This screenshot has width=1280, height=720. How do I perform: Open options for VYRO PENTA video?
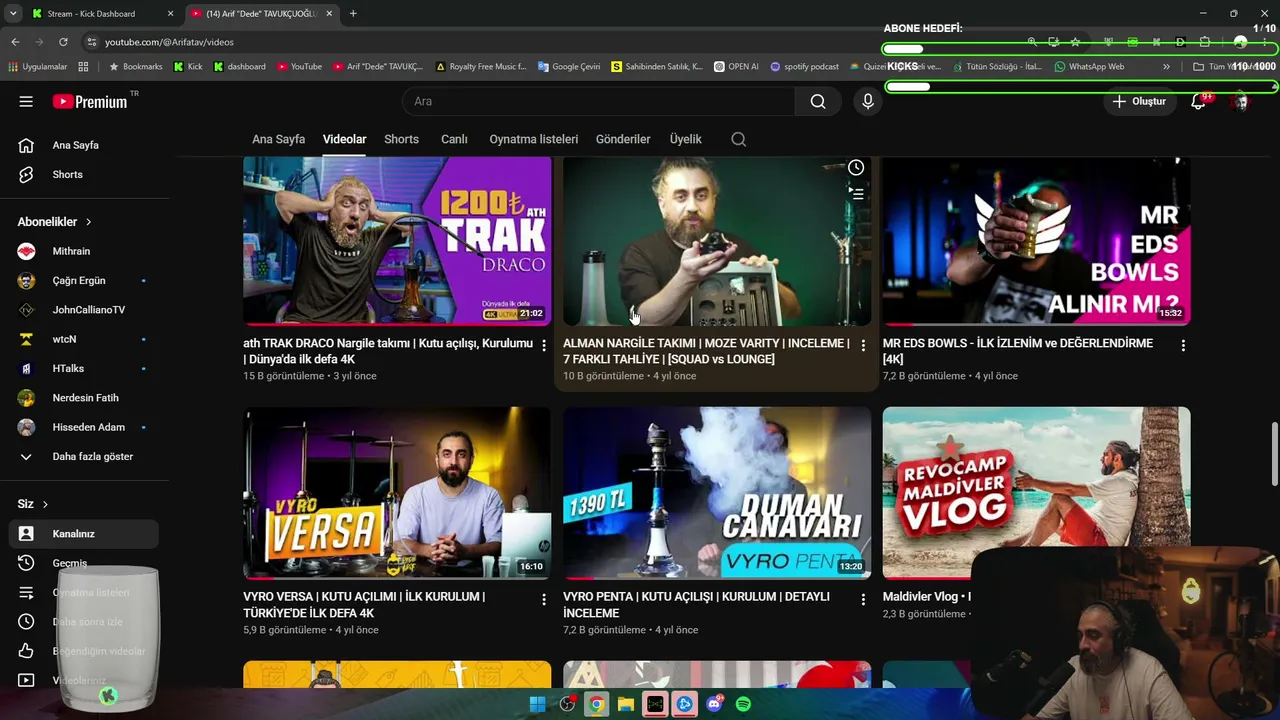pyautogui.click(x=863, y=599)
